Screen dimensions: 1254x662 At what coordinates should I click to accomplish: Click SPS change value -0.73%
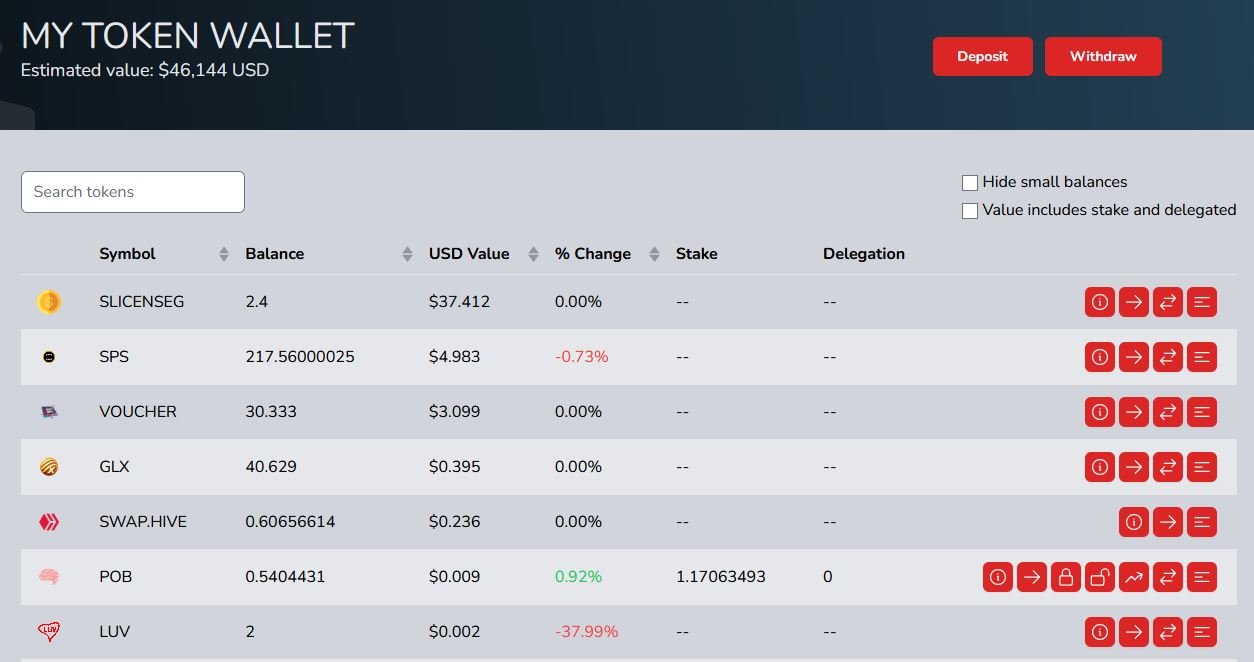(582, 357)
